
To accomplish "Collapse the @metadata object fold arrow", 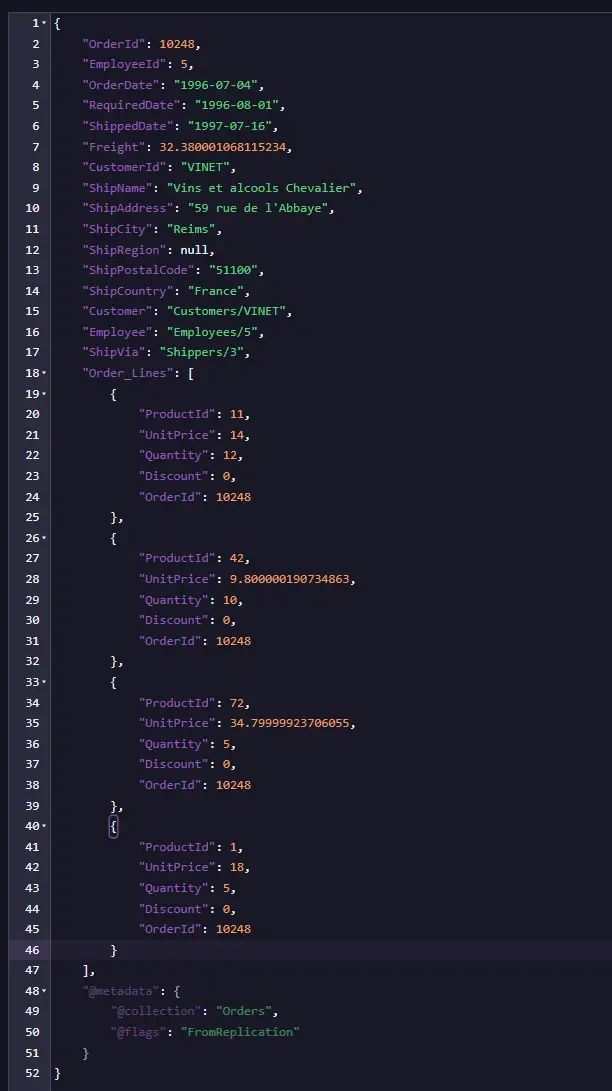I will pyautogui.click(x=45, y=991).
